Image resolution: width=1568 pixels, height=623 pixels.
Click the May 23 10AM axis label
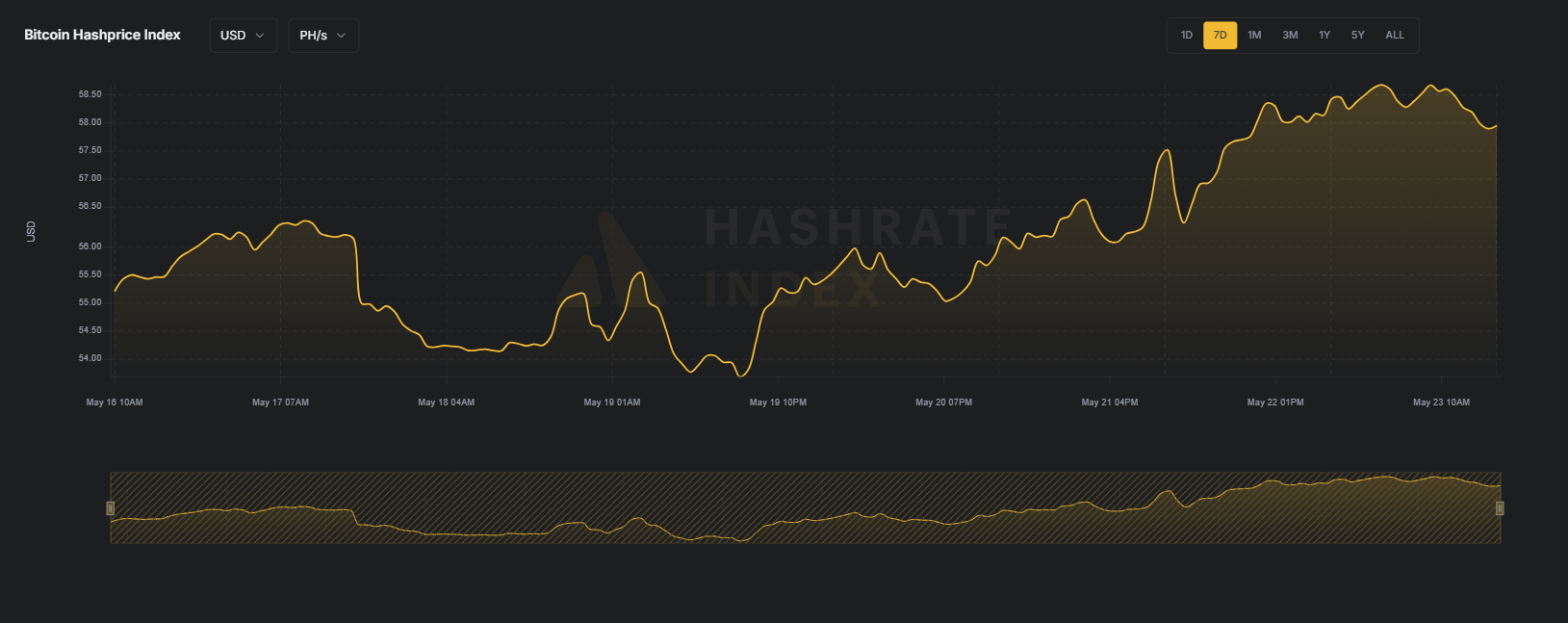pyautogui.click(x=1441, y=402)
